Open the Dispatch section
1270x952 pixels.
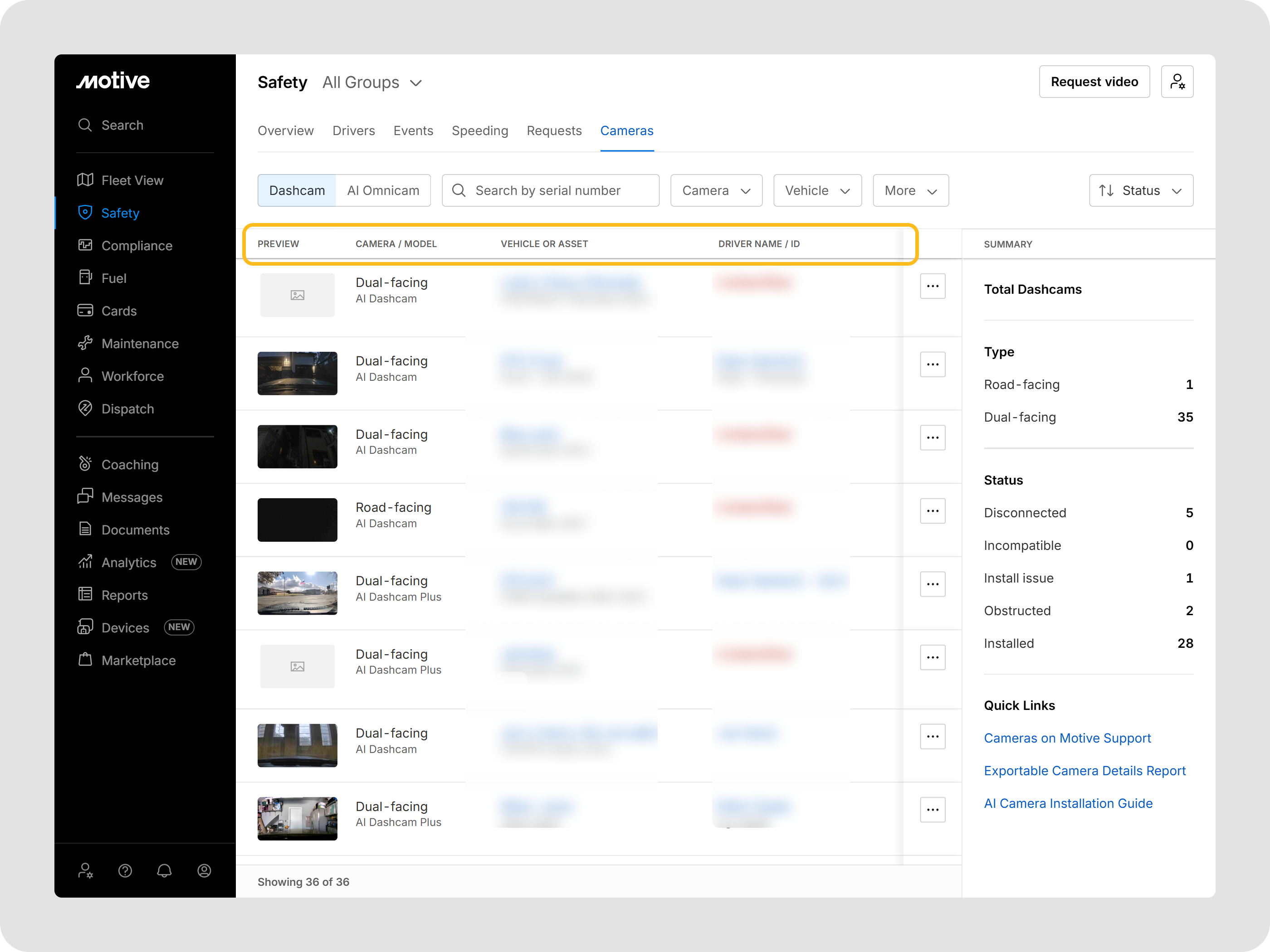pos(127,408)
